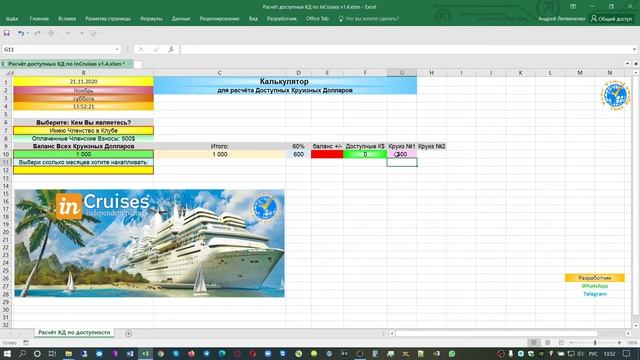
Task: Click the 'Круиз №2' header cell
Action: pos(431,146)
